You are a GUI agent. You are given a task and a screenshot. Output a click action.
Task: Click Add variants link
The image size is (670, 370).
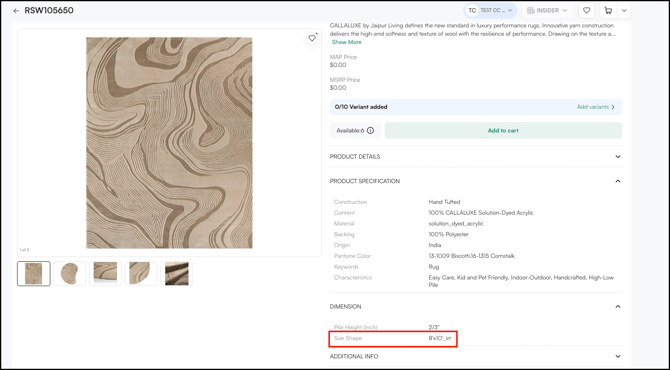point(596,107)
